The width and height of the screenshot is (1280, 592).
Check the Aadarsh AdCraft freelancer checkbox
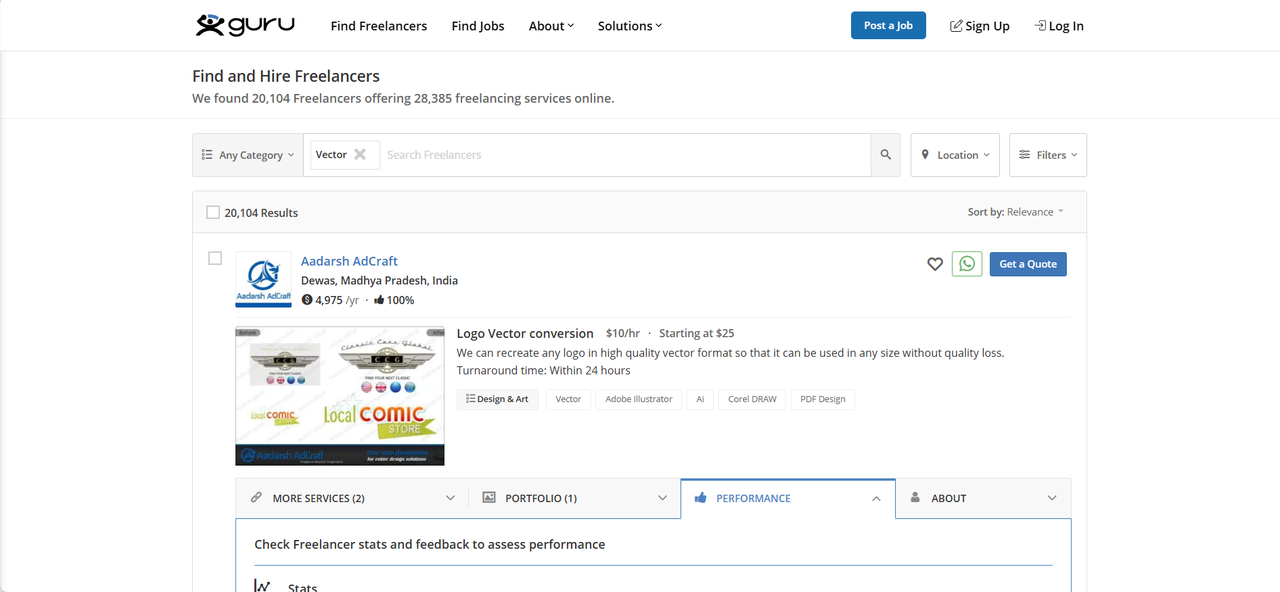click(215, 258)
